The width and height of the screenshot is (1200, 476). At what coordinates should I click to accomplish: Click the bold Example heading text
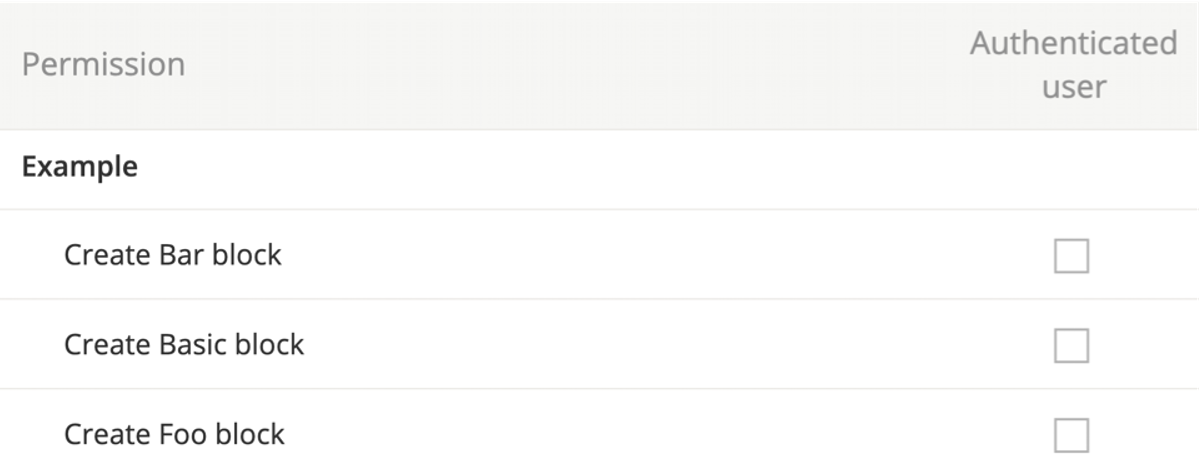coord(80,168)
